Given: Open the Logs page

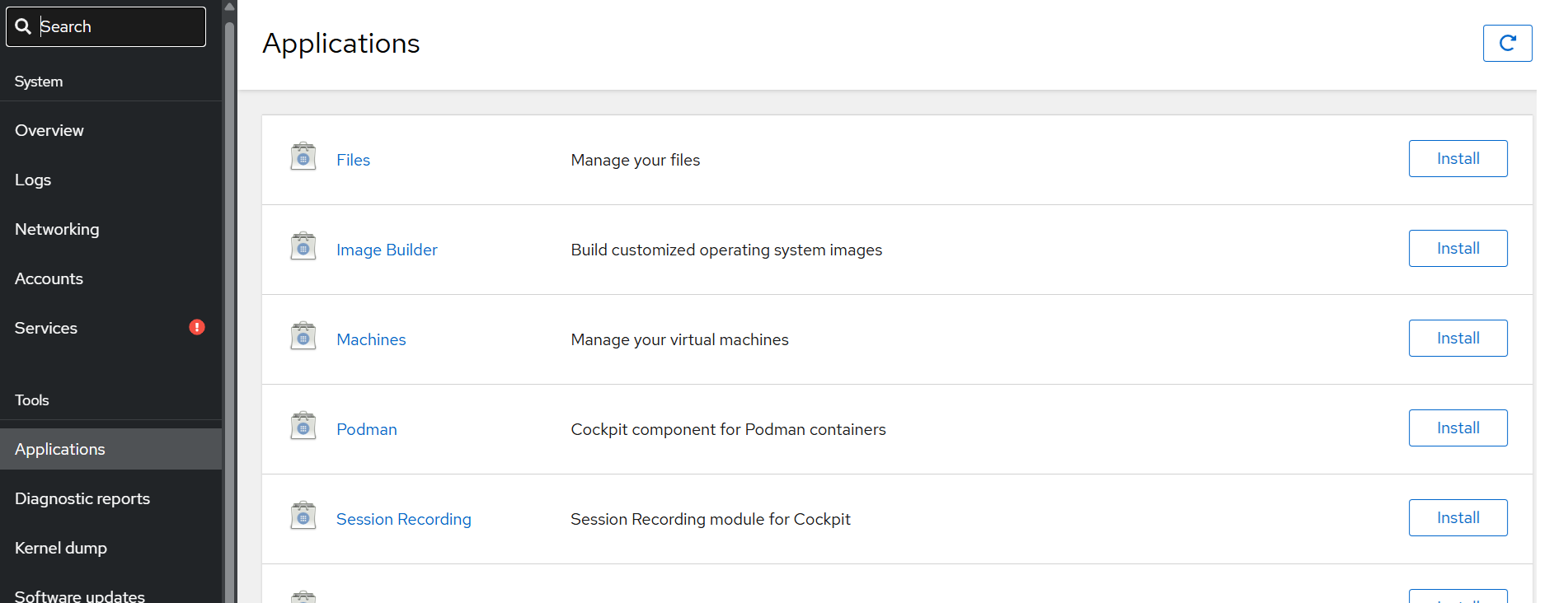Looking at the screenshot, I should point(33,180).
